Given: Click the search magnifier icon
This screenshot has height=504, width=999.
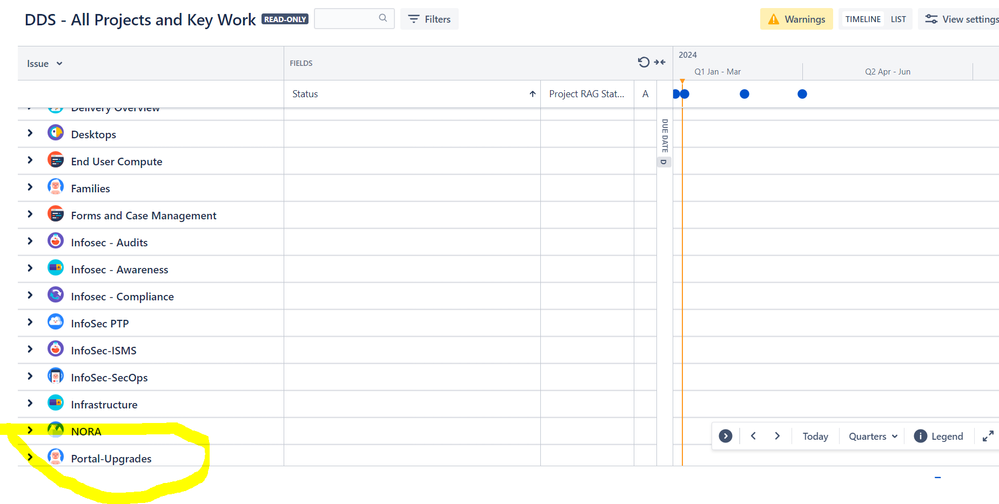Looking at the screenshot, I should (x=383, y=18).
